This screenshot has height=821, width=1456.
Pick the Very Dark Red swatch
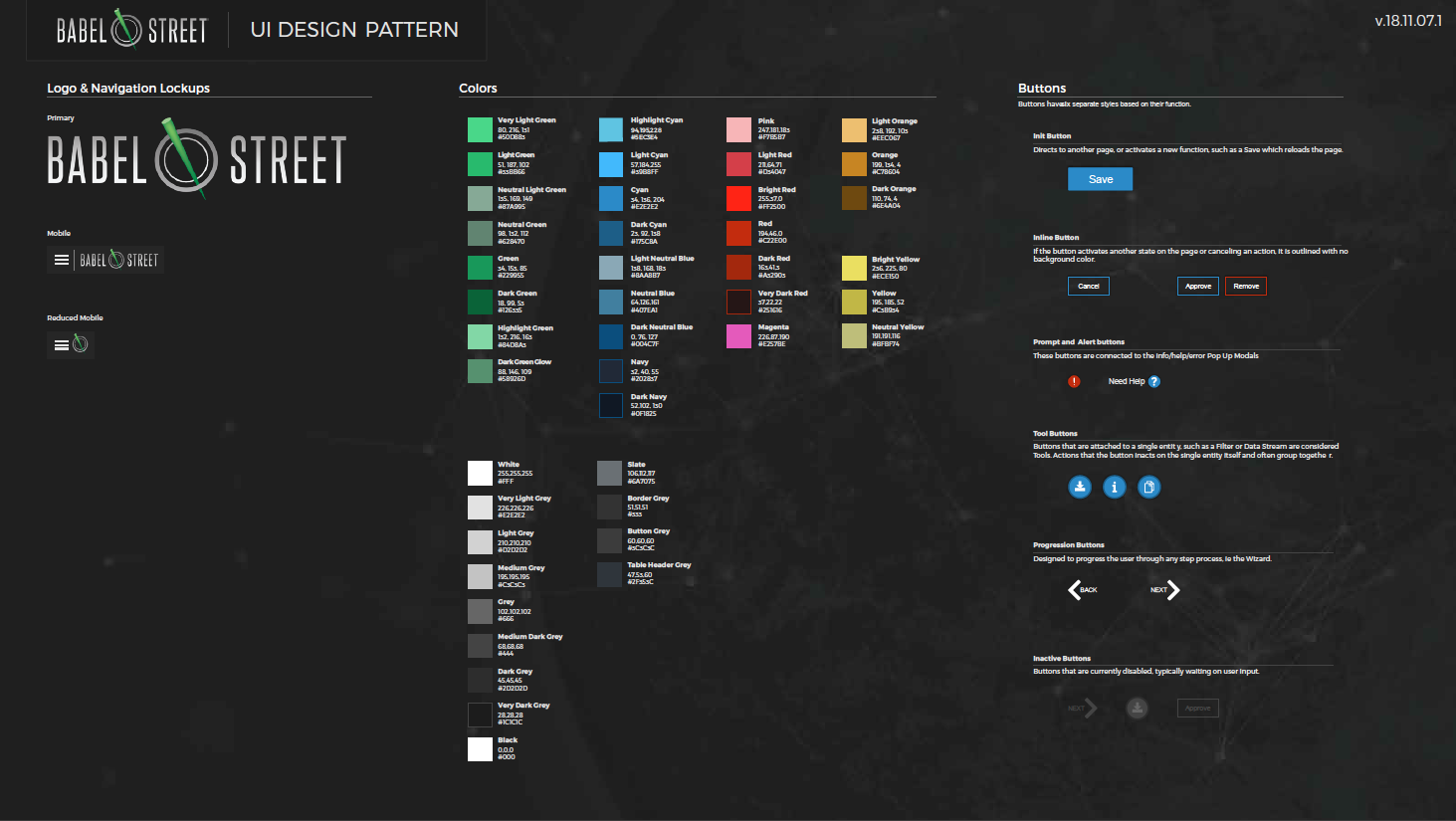738,302
